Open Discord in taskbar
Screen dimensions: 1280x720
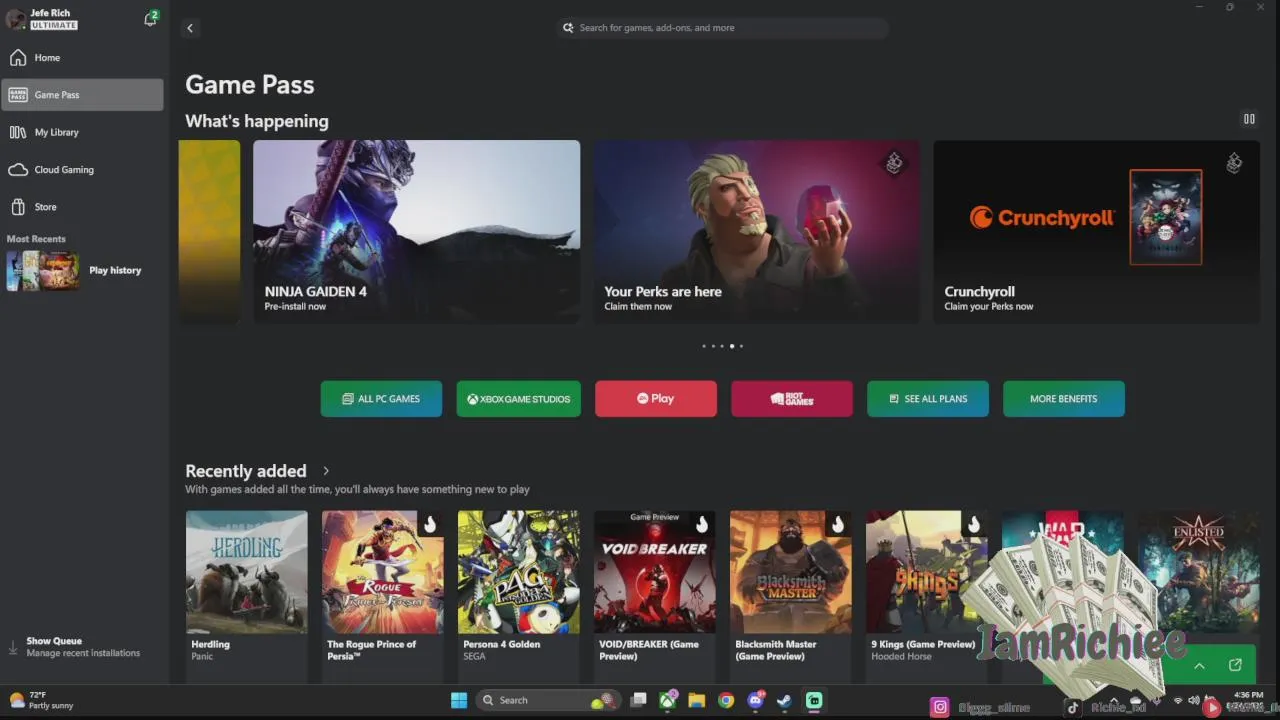(756, 700)
